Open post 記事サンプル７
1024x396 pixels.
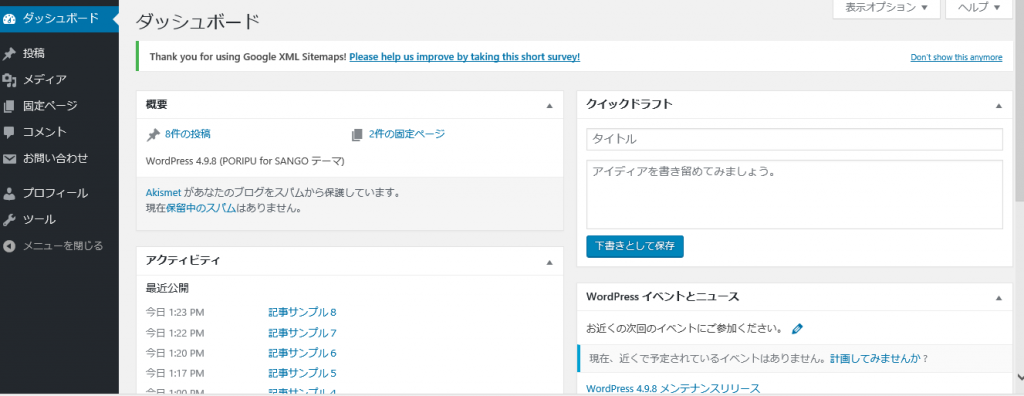[302, 333]
